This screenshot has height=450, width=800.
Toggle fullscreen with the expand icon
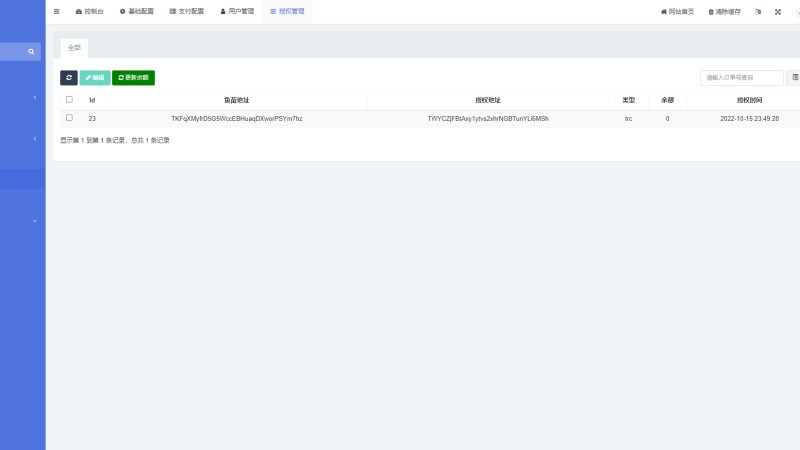[x=778, y=12]
